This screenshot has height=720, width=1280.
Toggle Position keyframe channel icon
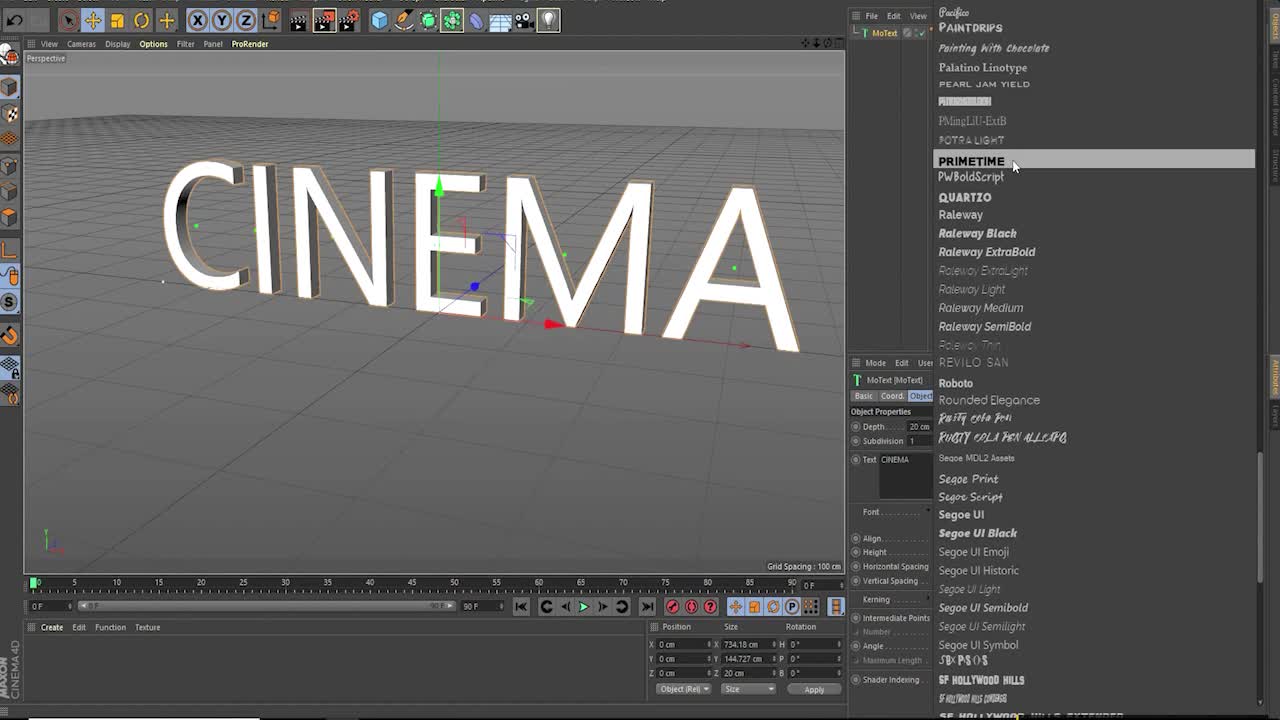(x=735, y=606)
